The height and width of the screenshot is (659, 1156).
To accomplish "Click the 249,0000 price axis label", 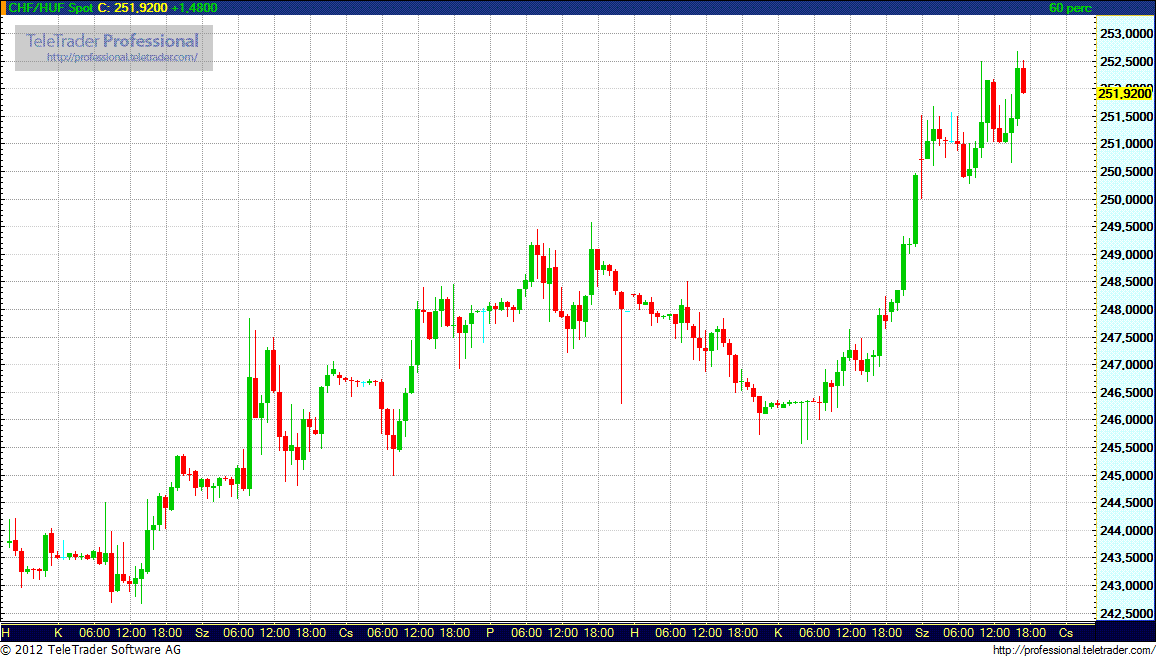I will pos(1126,254).
